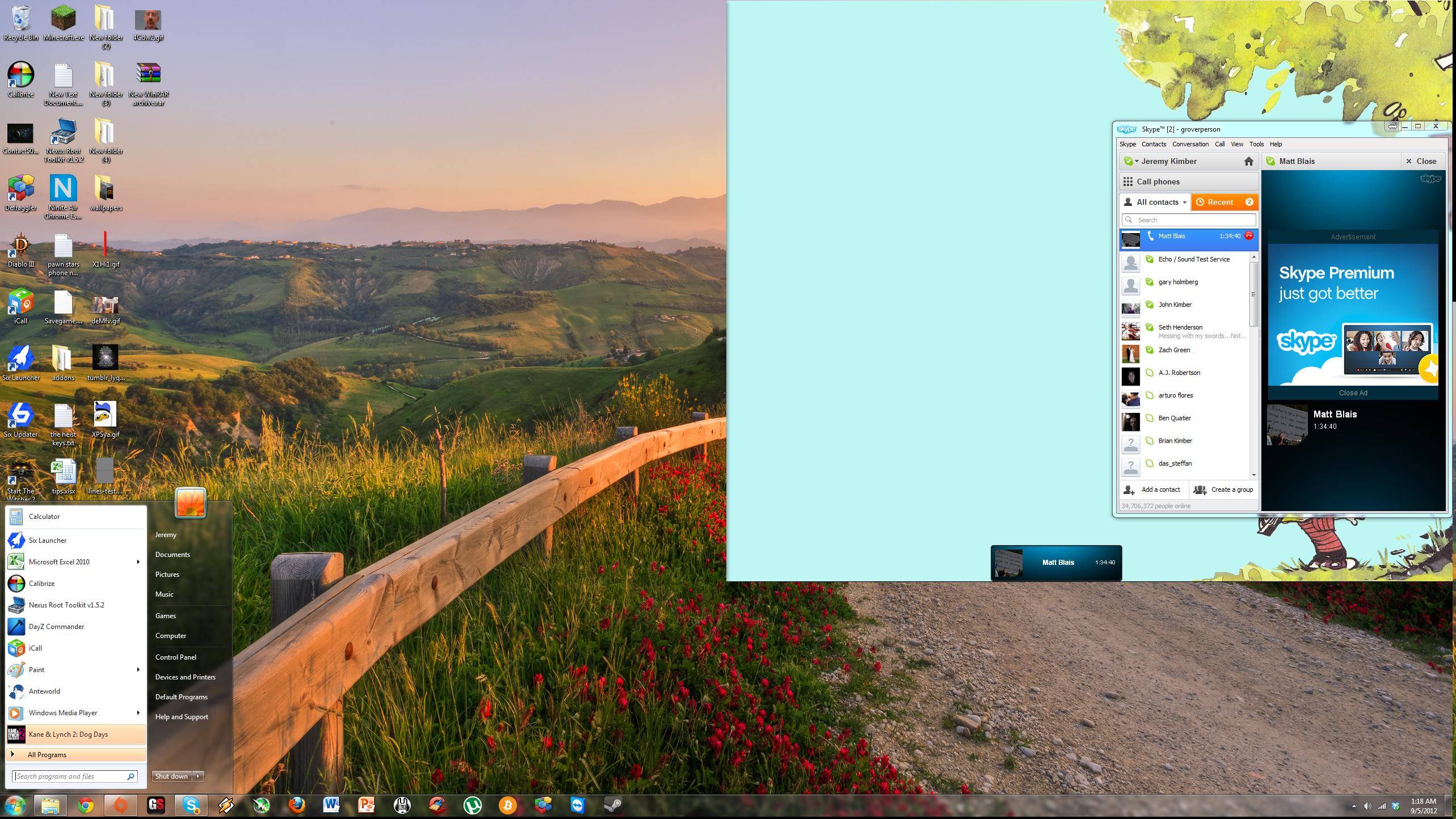Open Winamp from the taskbar

click(226, 805)
